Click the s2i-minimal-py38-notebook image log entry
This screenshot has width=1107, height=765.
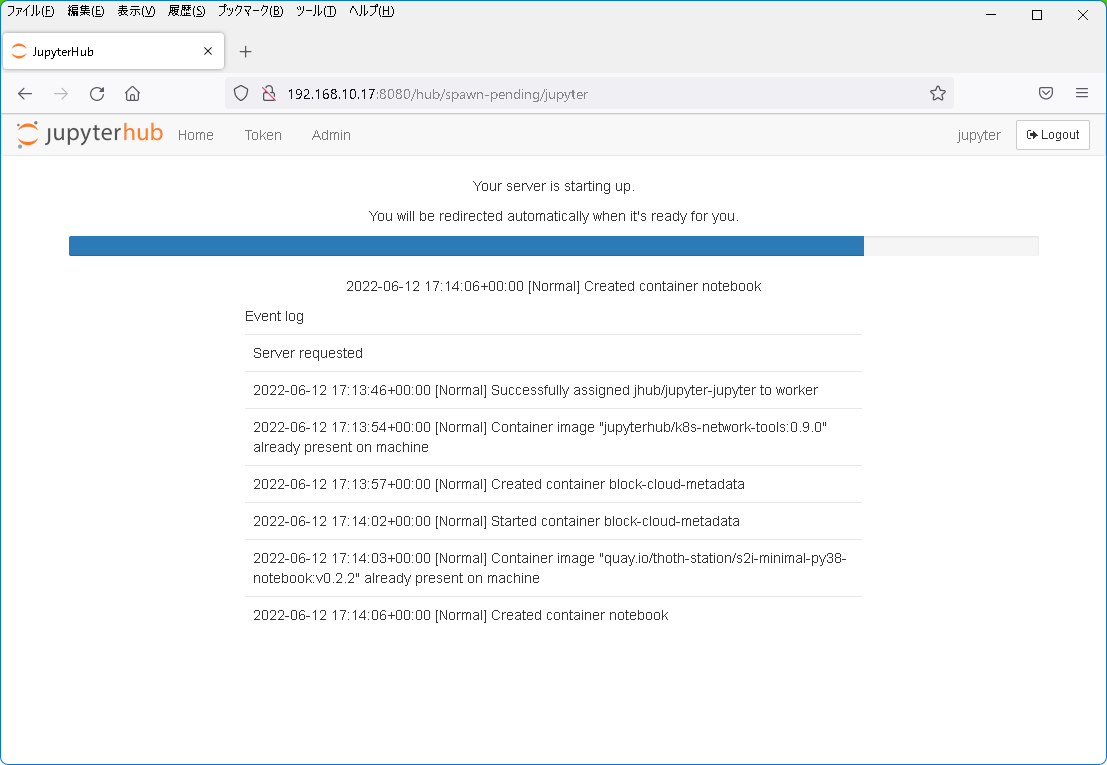click(554, 568)
